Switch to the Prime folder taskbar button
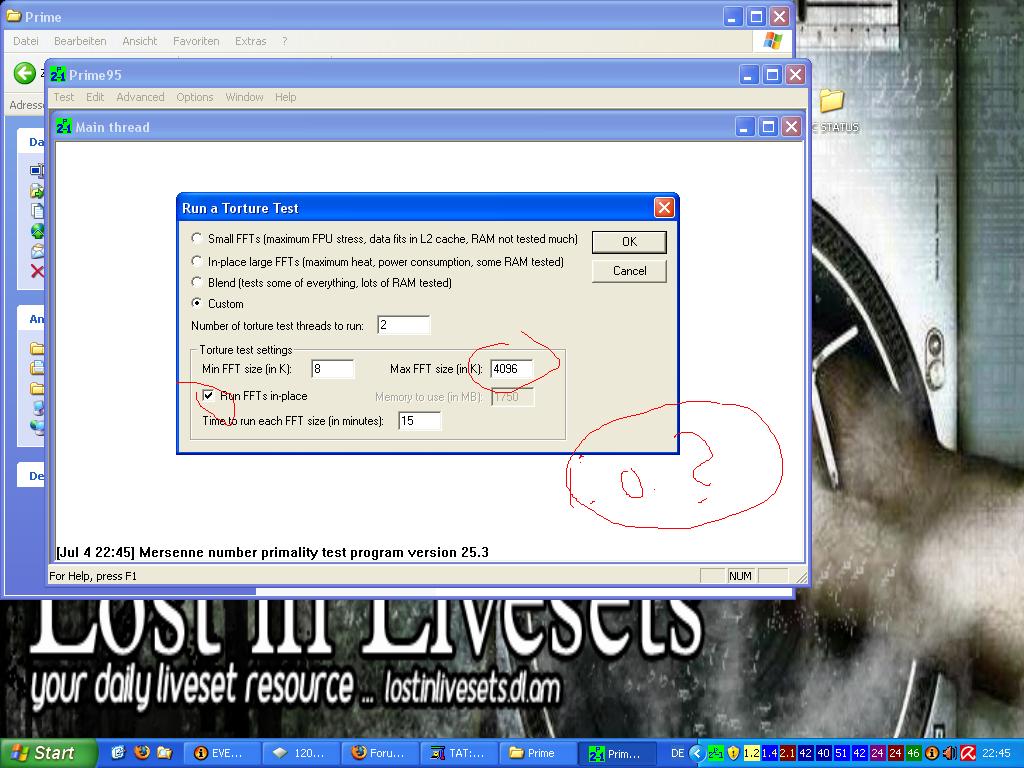The height and width of the screenshot is (768, 1024). [537, 753]
